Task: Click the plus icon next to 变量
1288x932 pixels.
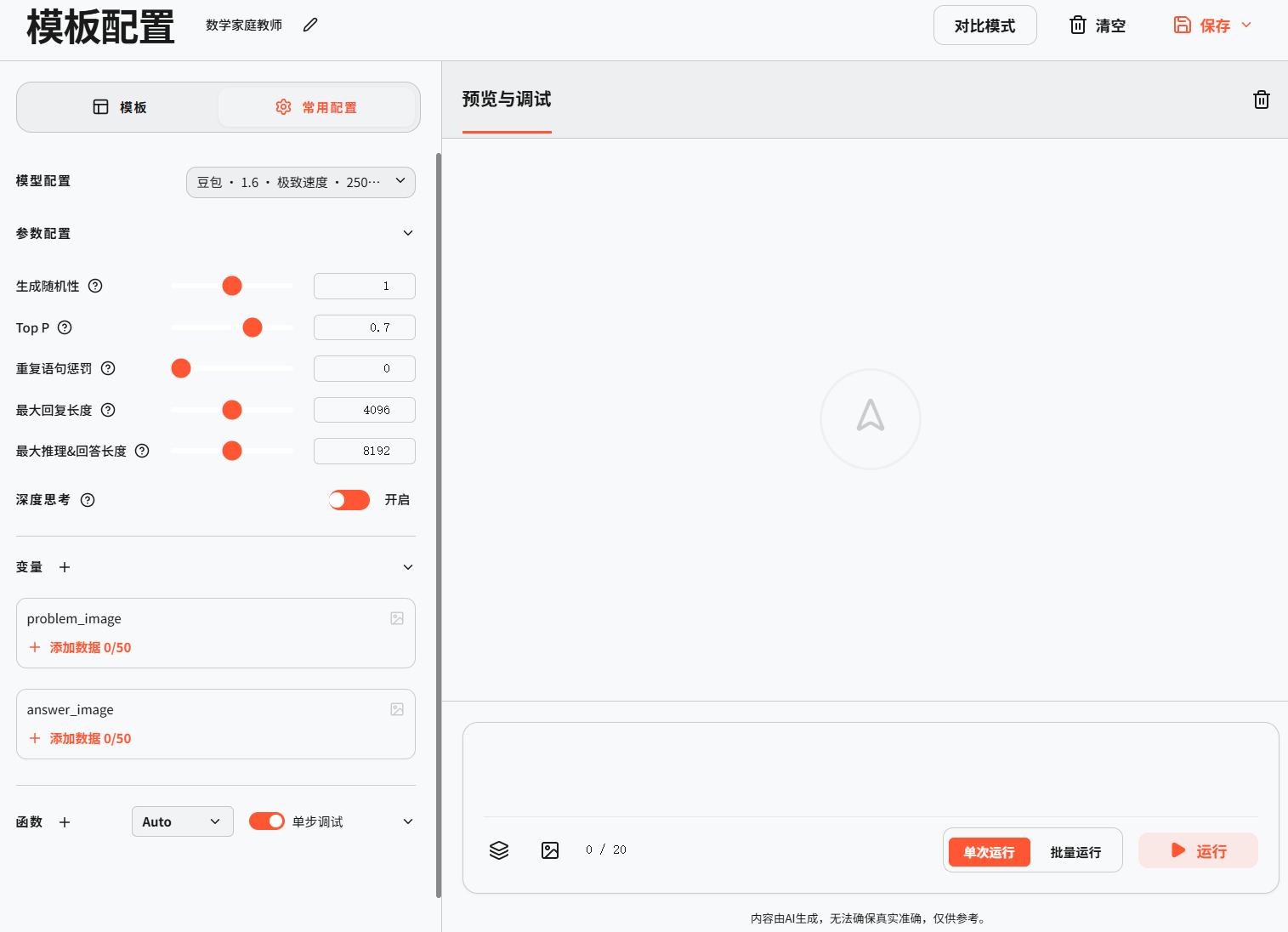Action: 65,567
